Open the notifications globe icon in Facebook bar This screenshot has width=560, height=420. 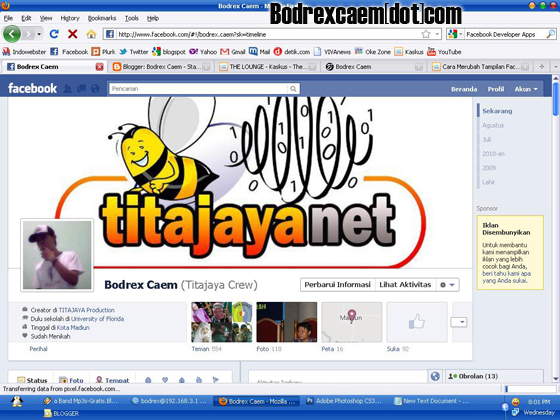point(95,89)
